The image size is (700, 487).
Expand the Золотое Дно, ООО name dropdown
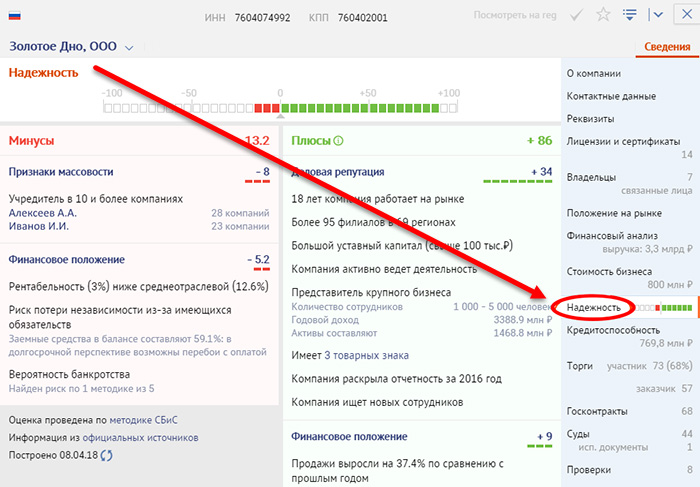coord(129,48)
